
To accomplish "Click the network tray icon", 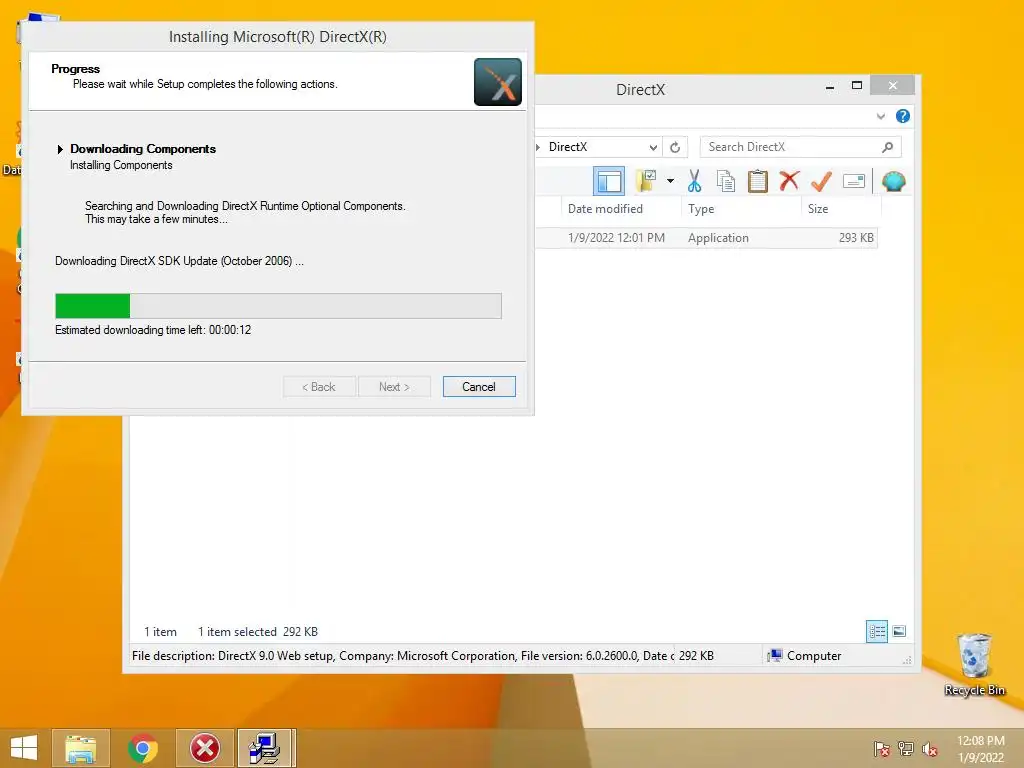I will (x=905, y=749).
